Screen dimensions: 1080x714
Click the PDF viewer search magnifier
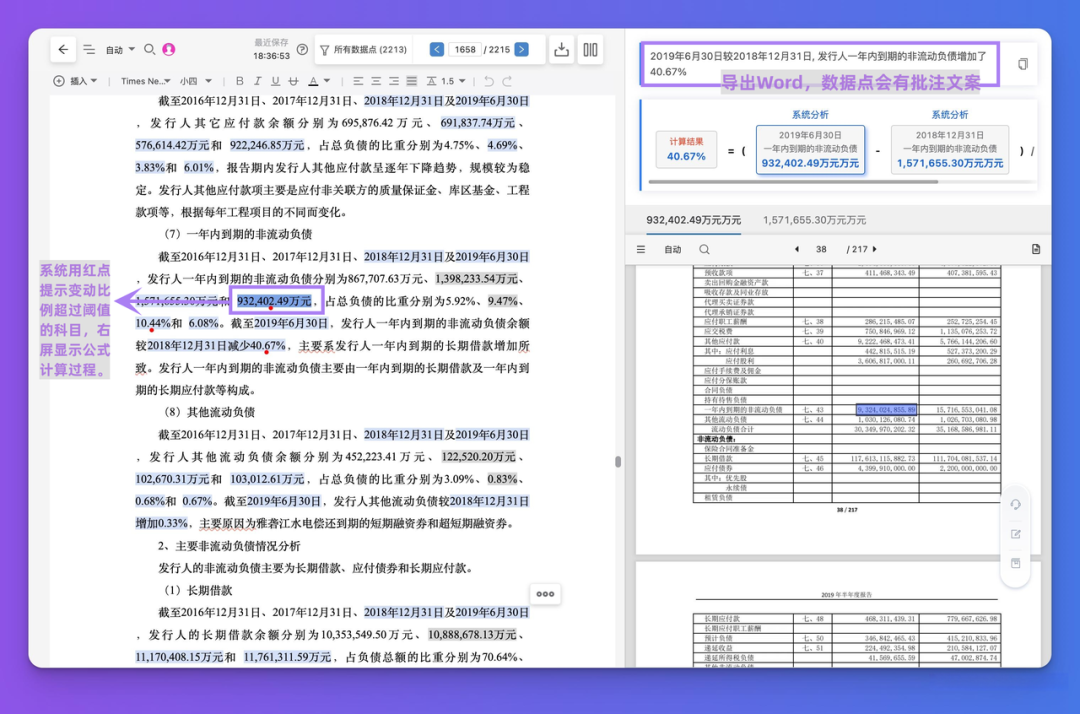click(704, 249)
